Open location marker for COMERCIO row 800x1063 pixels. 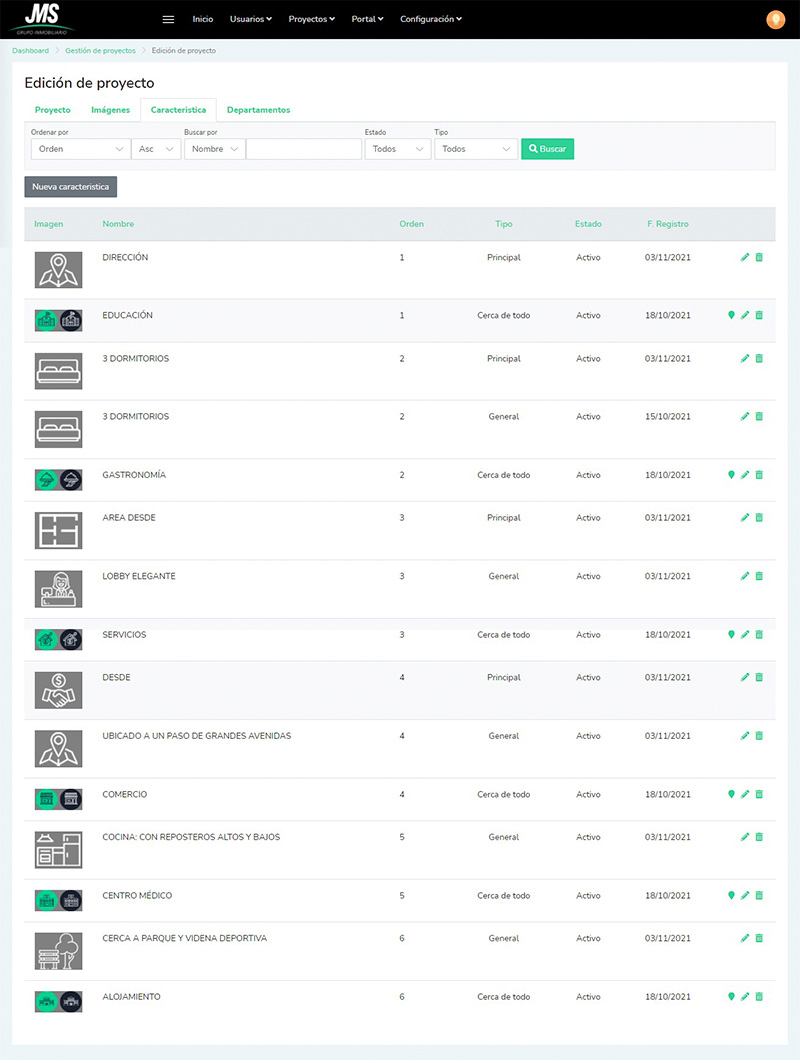point(731,795)
